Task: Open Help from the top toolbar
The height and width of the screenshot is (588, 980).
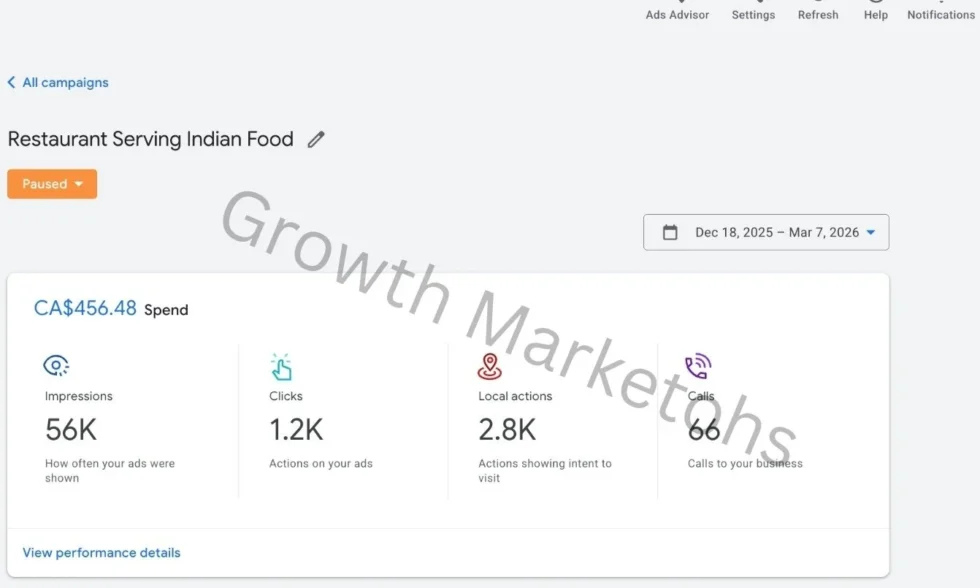Action: [x=875, y=8]
